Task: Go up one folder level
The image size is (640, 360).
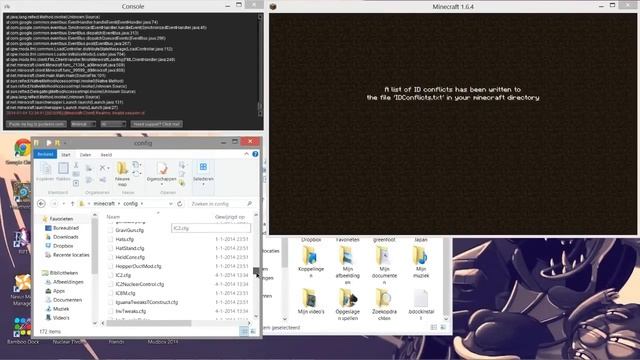Action: [72, 203]
